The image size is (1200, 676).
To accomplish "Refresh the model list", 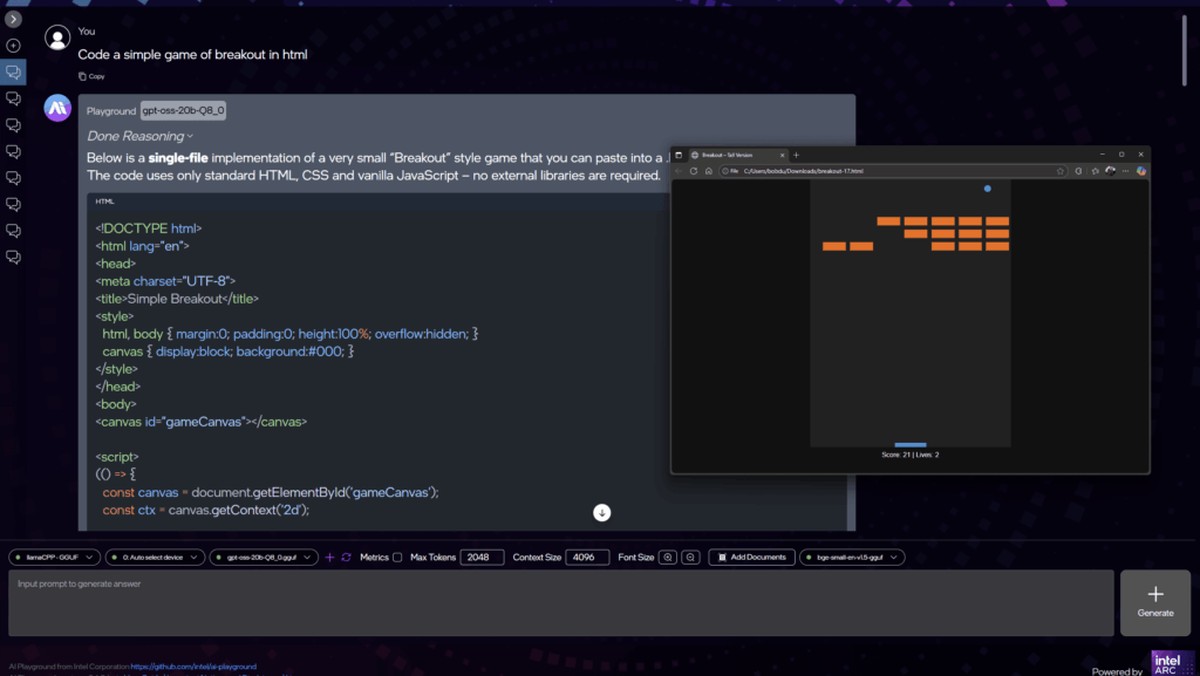I will 346,557.
